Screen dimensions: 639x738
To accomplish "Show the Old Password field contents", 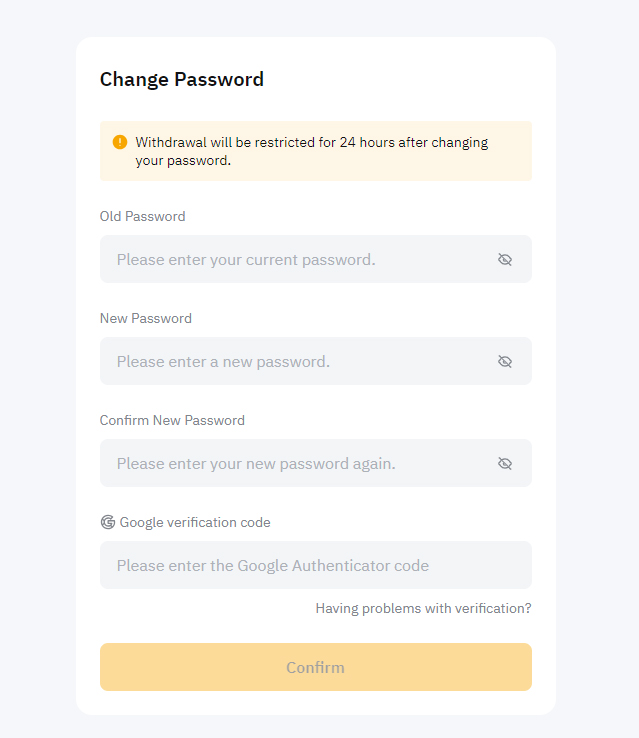I will [x=505, y=259].
